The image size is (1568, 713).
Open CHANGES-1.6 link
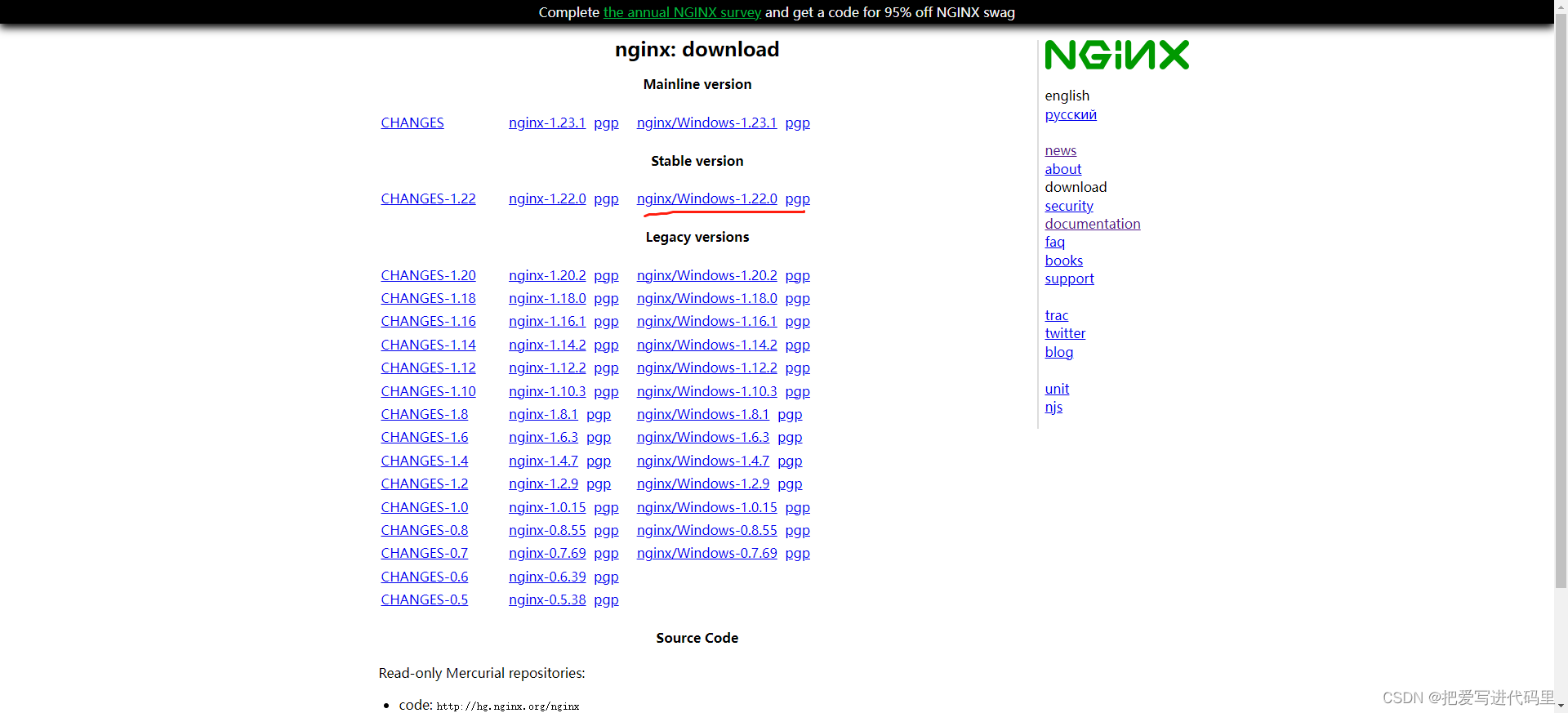pos(425,437)
